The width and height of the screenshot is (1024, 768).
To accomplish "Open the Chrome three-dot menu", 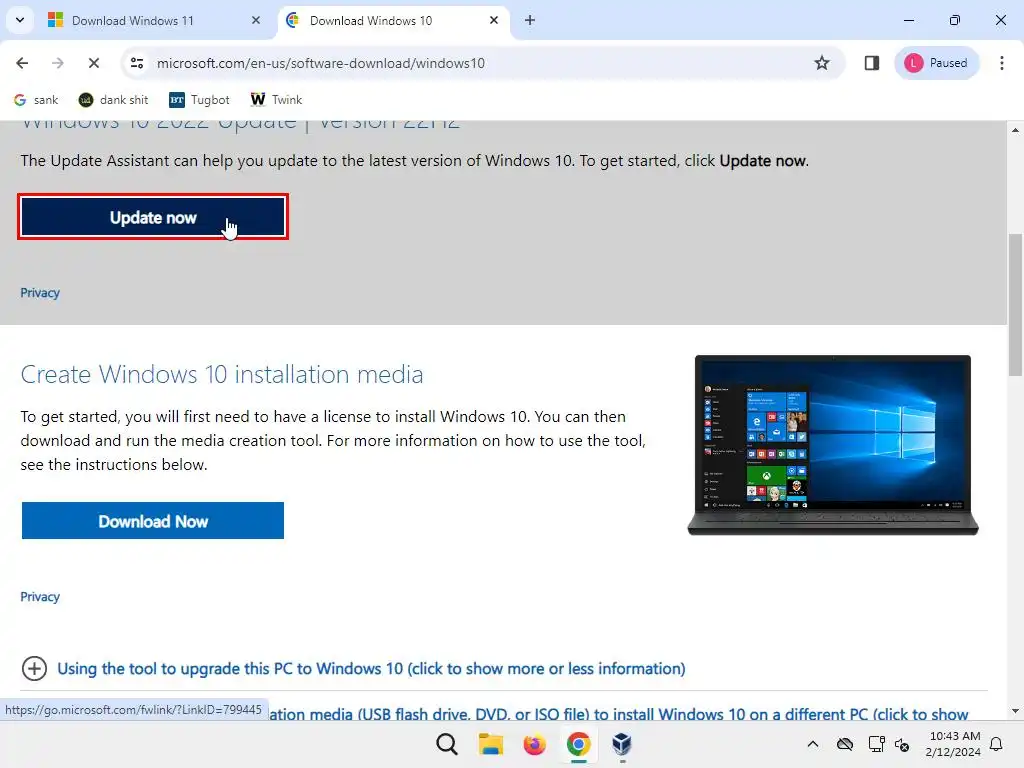I will pyautogui.click(x=1002, y=63).
